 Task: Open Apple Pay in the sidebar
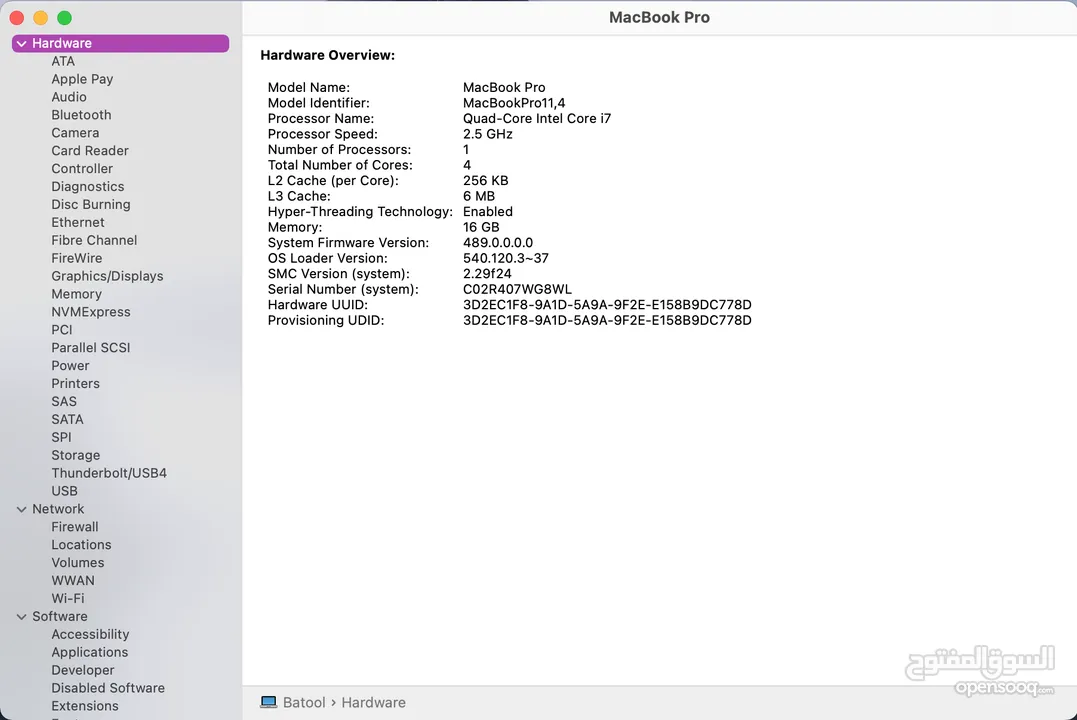point(82,79)
